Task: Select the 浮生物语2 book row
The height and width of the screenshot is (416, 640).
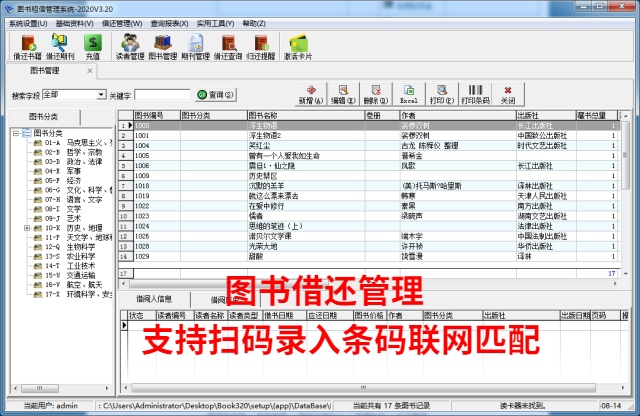Action: click(369, 136)
